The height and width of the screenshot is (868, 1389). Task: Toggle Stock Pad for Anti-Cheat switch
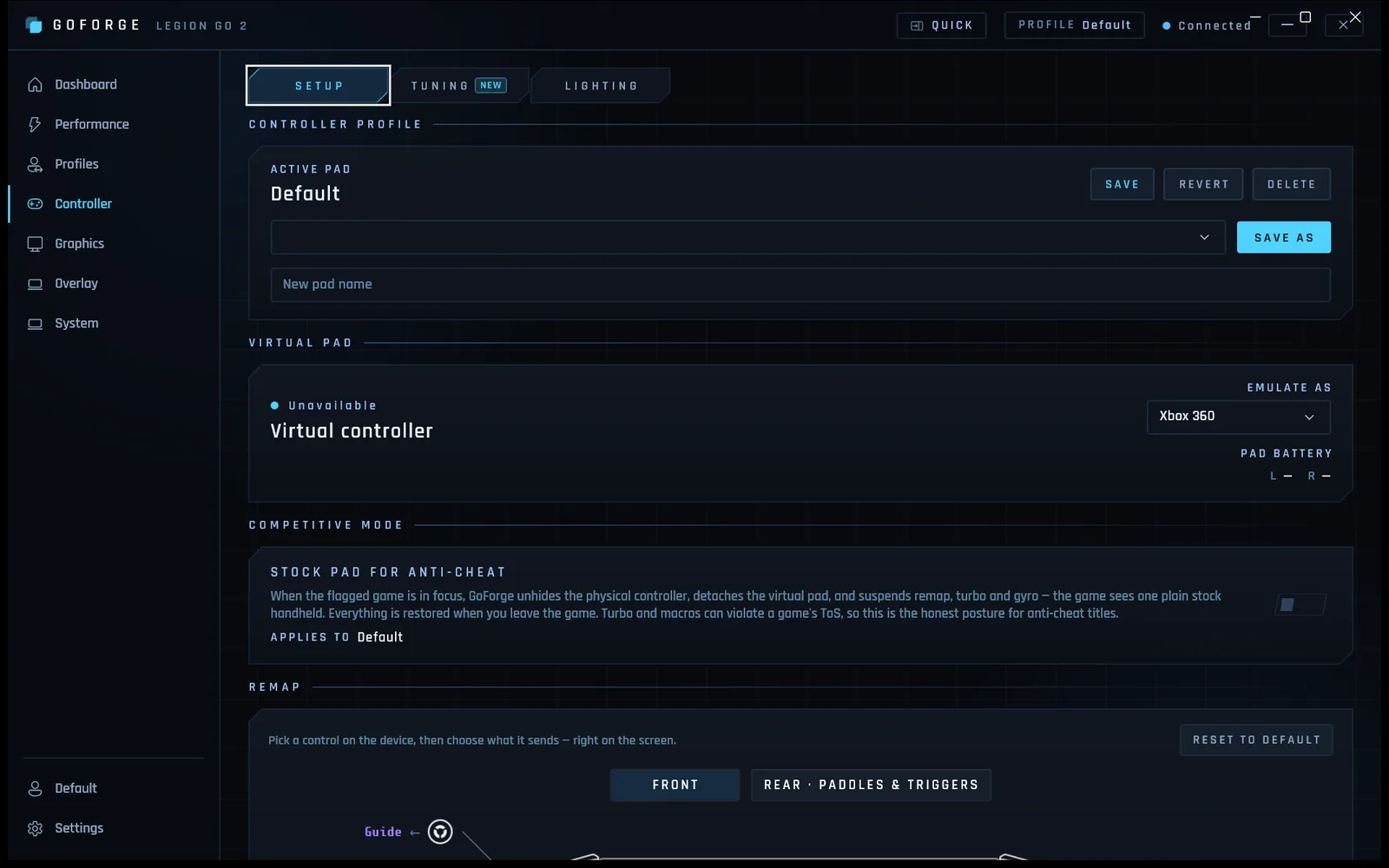[1300, 604]
